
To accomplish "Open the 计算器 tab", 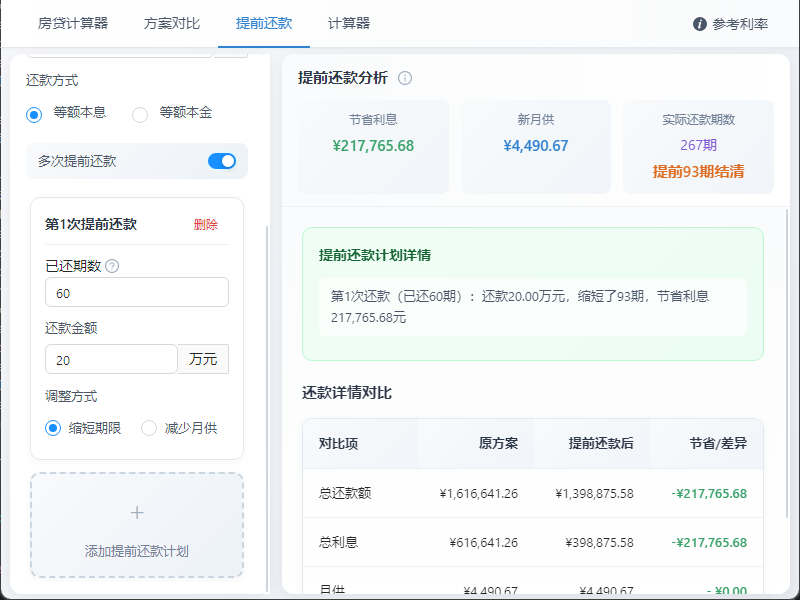I will tap(349, 23).
